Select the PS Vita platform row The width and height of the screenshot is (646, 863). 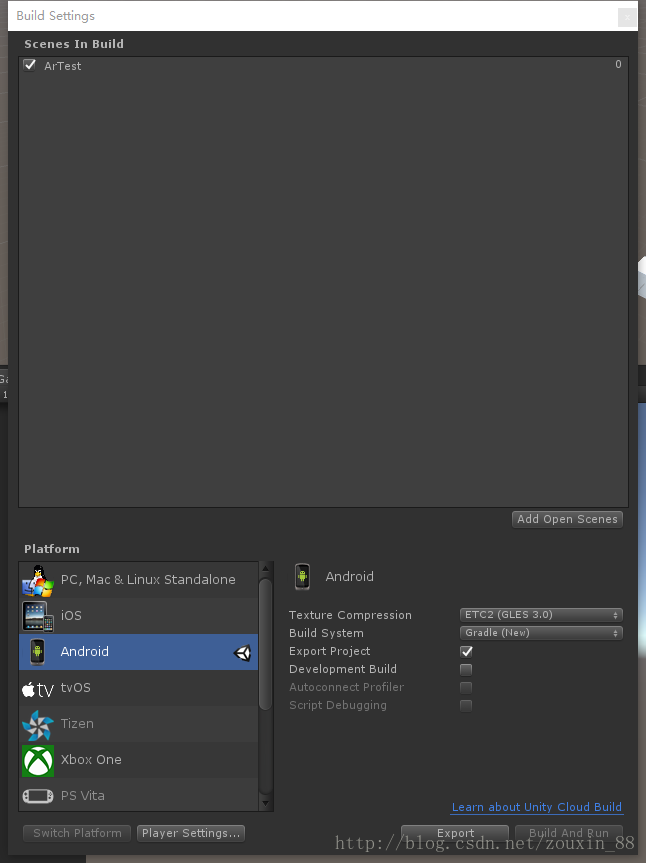point(139,795)
